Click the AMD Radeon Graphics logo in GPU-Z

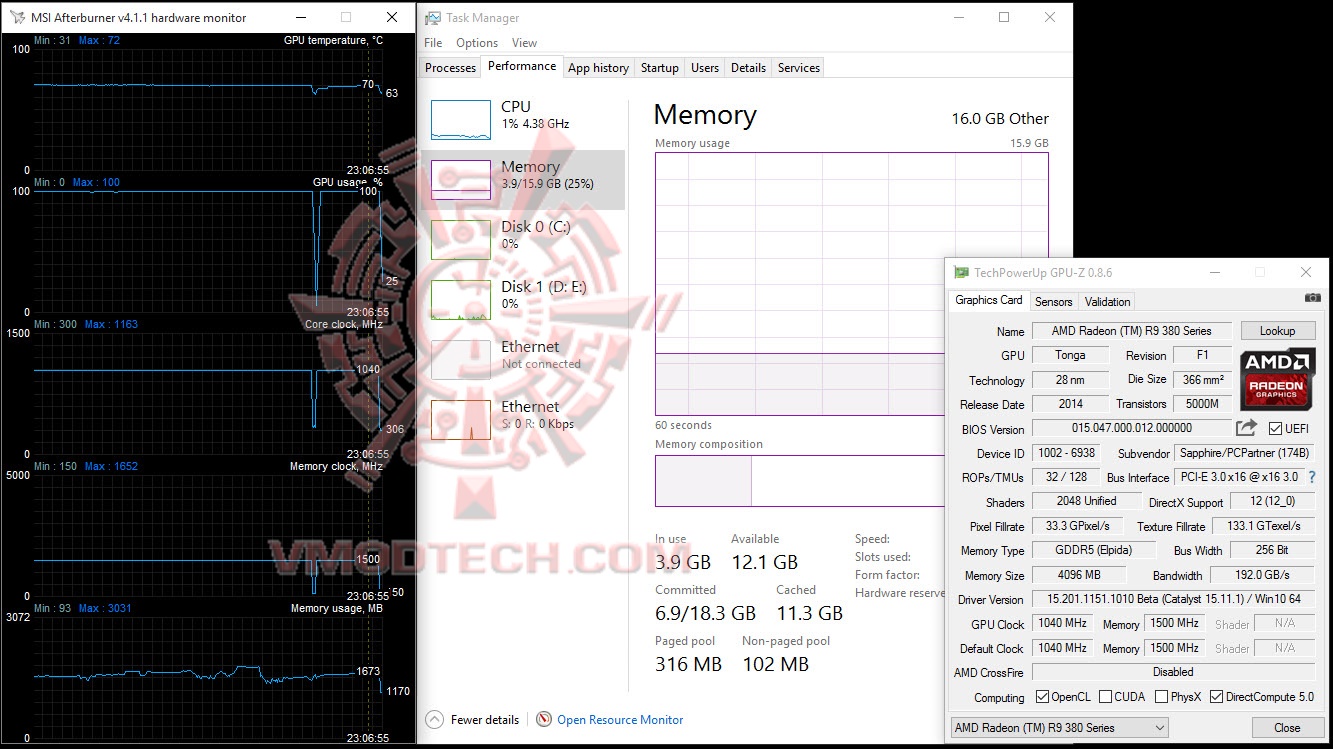coord(1277,380)
